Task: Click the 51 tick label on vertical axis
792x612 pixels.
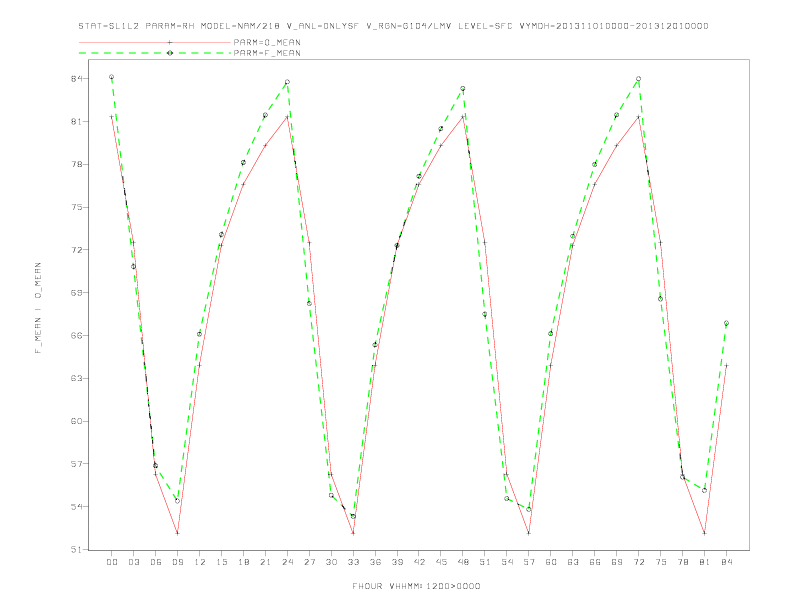Action: [77, 549]
